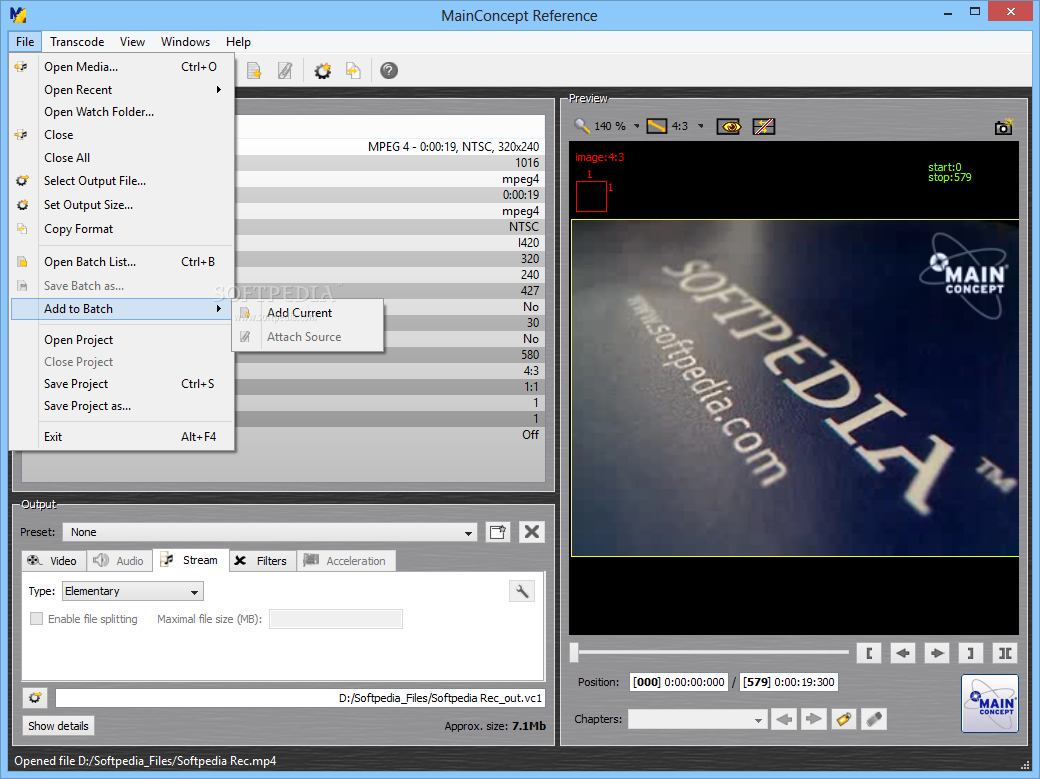Select Open Watch Folder... menu entry
The width and height of the screenshot is (1040, 779).
tap(122, 112)
